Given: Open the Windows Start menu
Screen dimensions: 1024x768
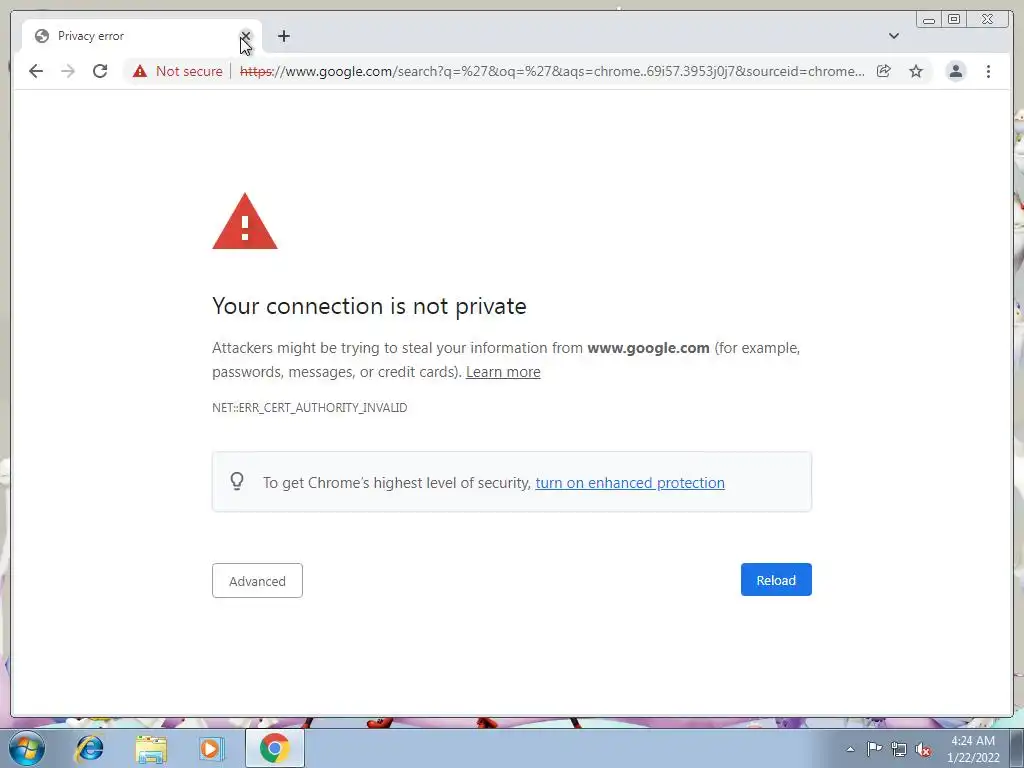Looking at the screenshot, I should click(x=26, y=748).
